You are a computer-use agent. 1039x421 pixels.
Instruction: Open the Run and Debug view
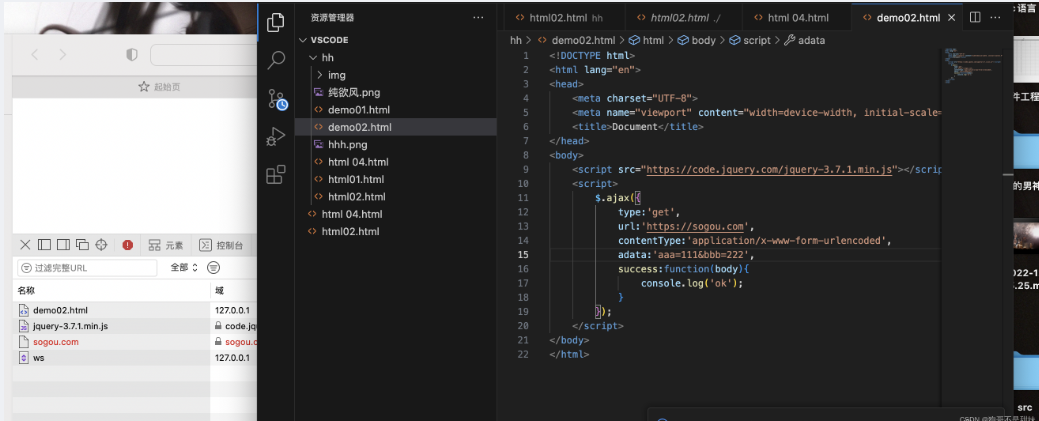coord(276,137)
